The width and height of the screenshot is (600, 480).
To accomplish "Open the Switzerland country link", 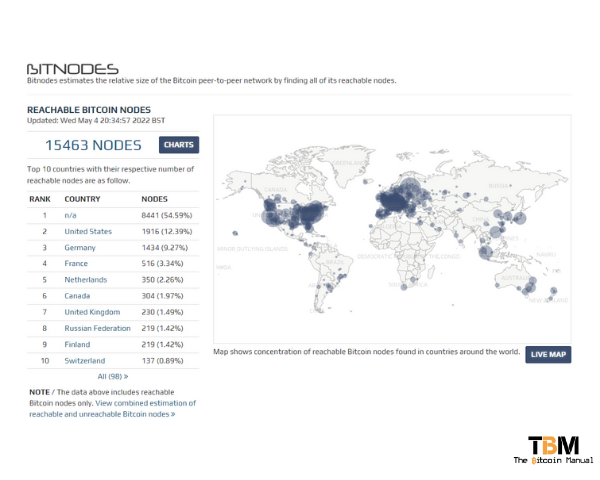I will (85, 361).
